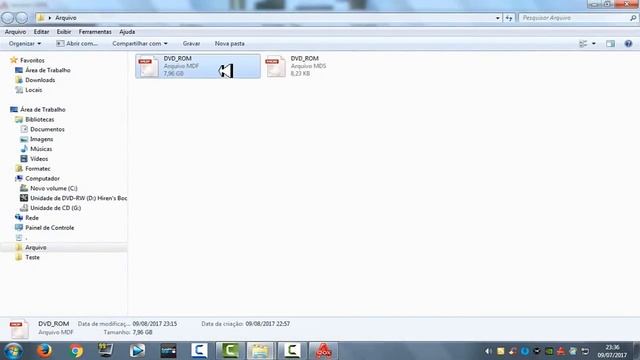Open Novo volume (C:) drive
This screenshot has width=640, height=360.
point(49,188)
